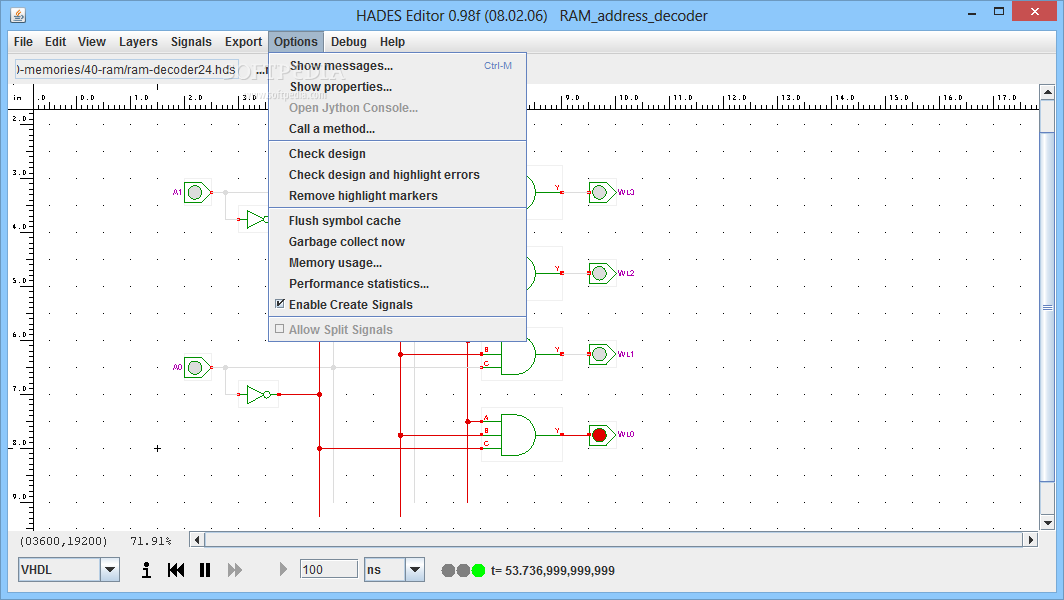The image size is (1064, 600).
Task: Click the WL1 output pin symbol
Action: [x=602, y=354]
